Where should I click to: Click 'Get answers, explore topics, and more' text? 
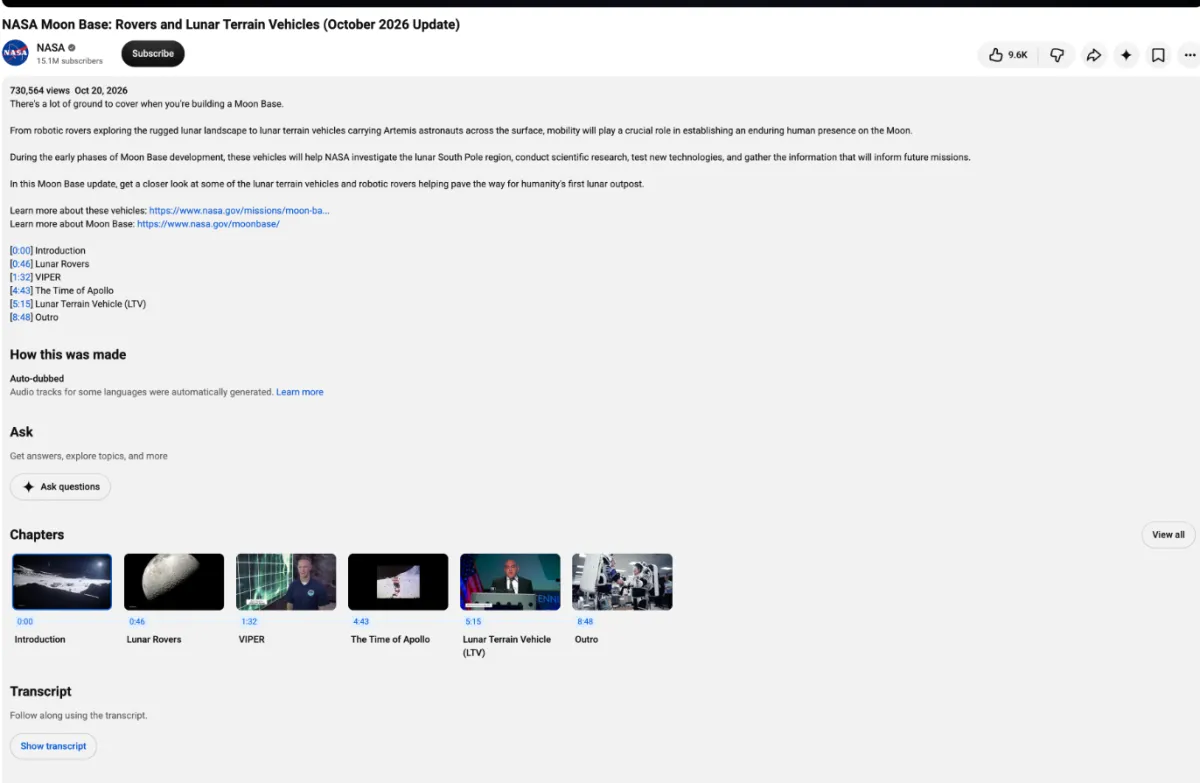pyautogui.click(x=89, y=456)
